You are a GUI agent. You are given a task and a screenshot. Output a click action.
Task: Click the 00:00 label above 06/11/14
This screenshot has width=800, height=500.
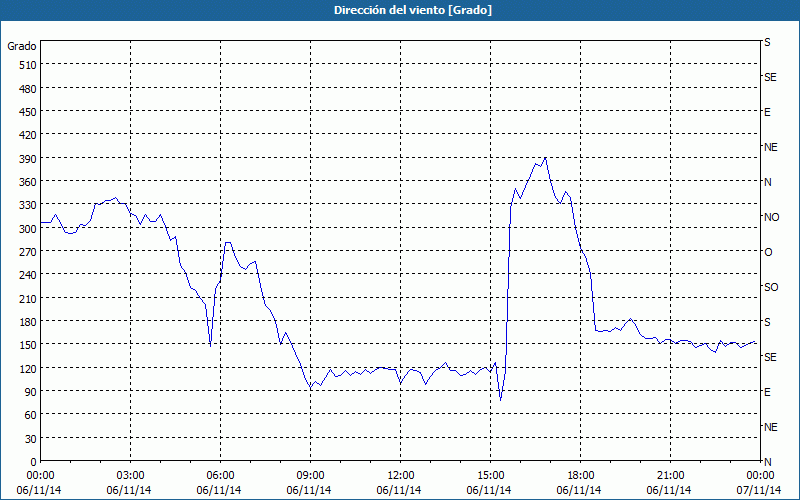pos(39,476)
